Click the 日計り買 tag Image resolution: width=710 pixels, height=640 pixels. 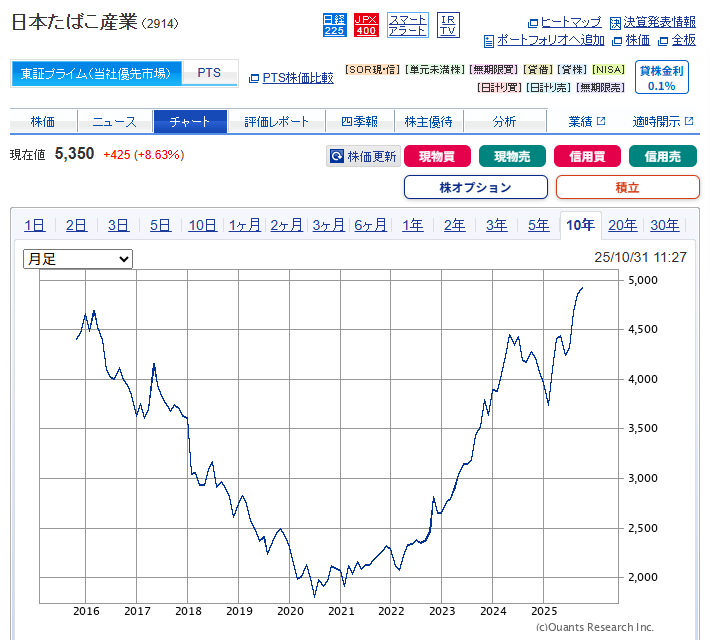click(x=499, y=87)
